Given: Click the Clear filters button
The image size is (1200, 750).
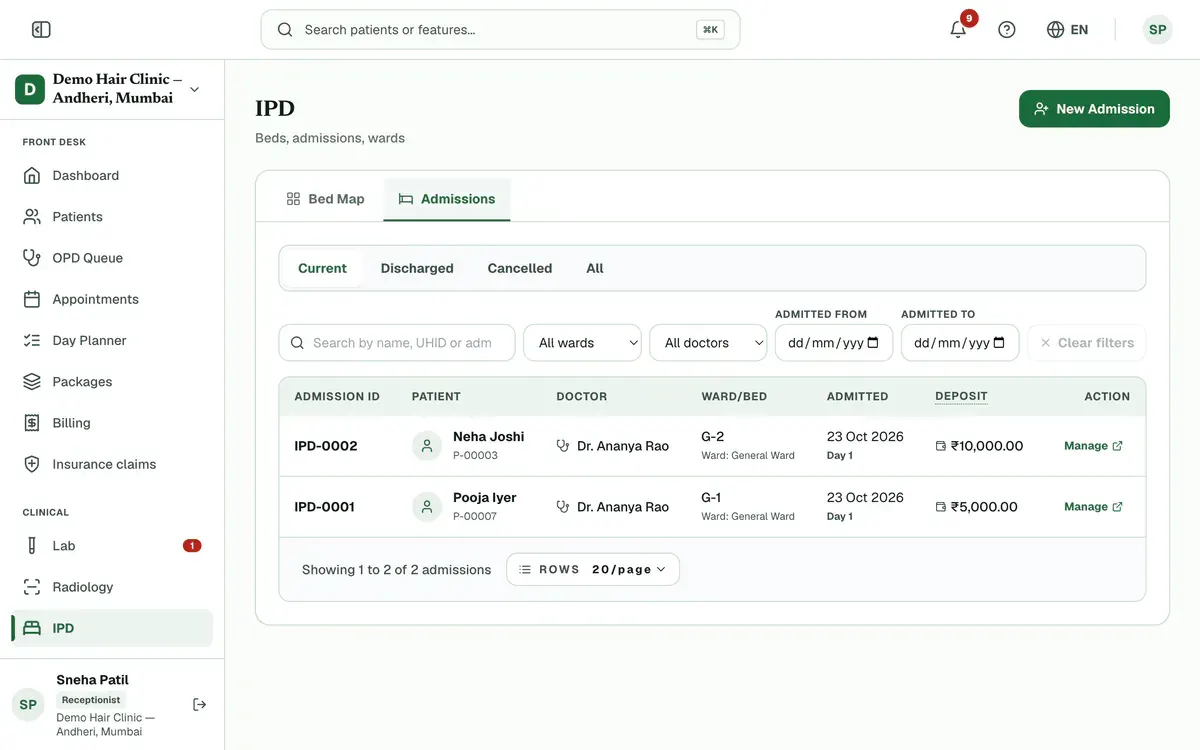Looking at the screenshot, I should click(x=1087, y=343).
